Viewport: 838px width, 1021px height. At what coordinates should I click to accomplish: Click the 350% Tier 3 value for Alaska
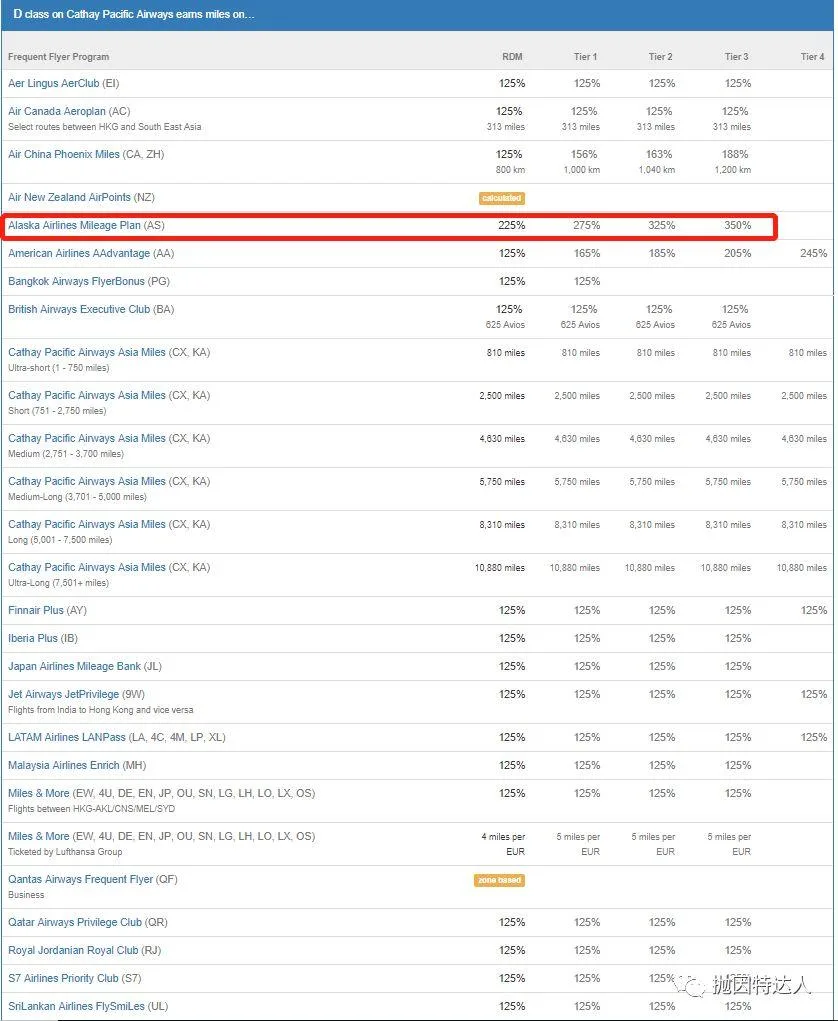(738, 225)
